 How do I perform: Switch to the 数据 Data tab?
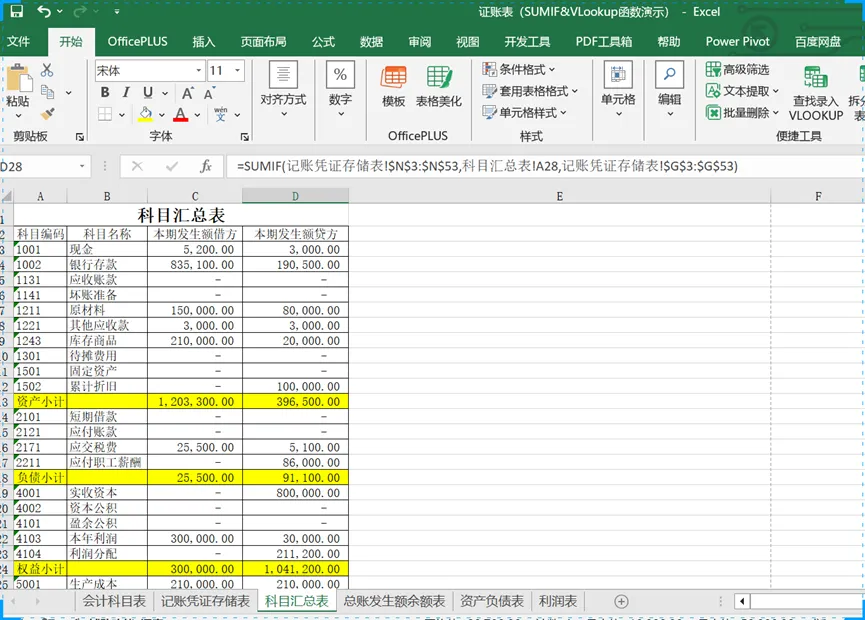click(x=371, y=41)
